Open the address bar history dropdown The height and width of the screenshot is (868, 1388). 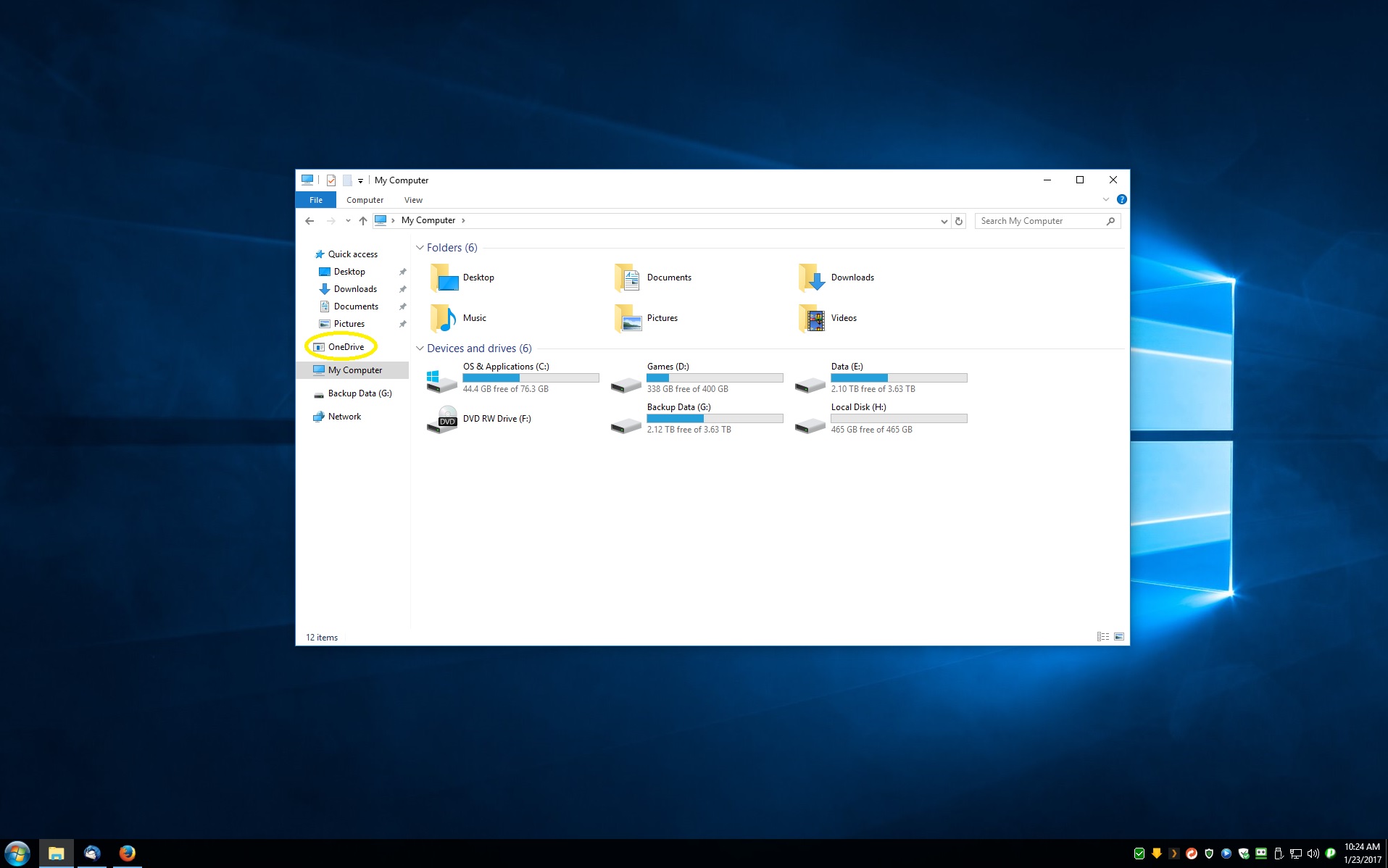click(x=944, y=221)
